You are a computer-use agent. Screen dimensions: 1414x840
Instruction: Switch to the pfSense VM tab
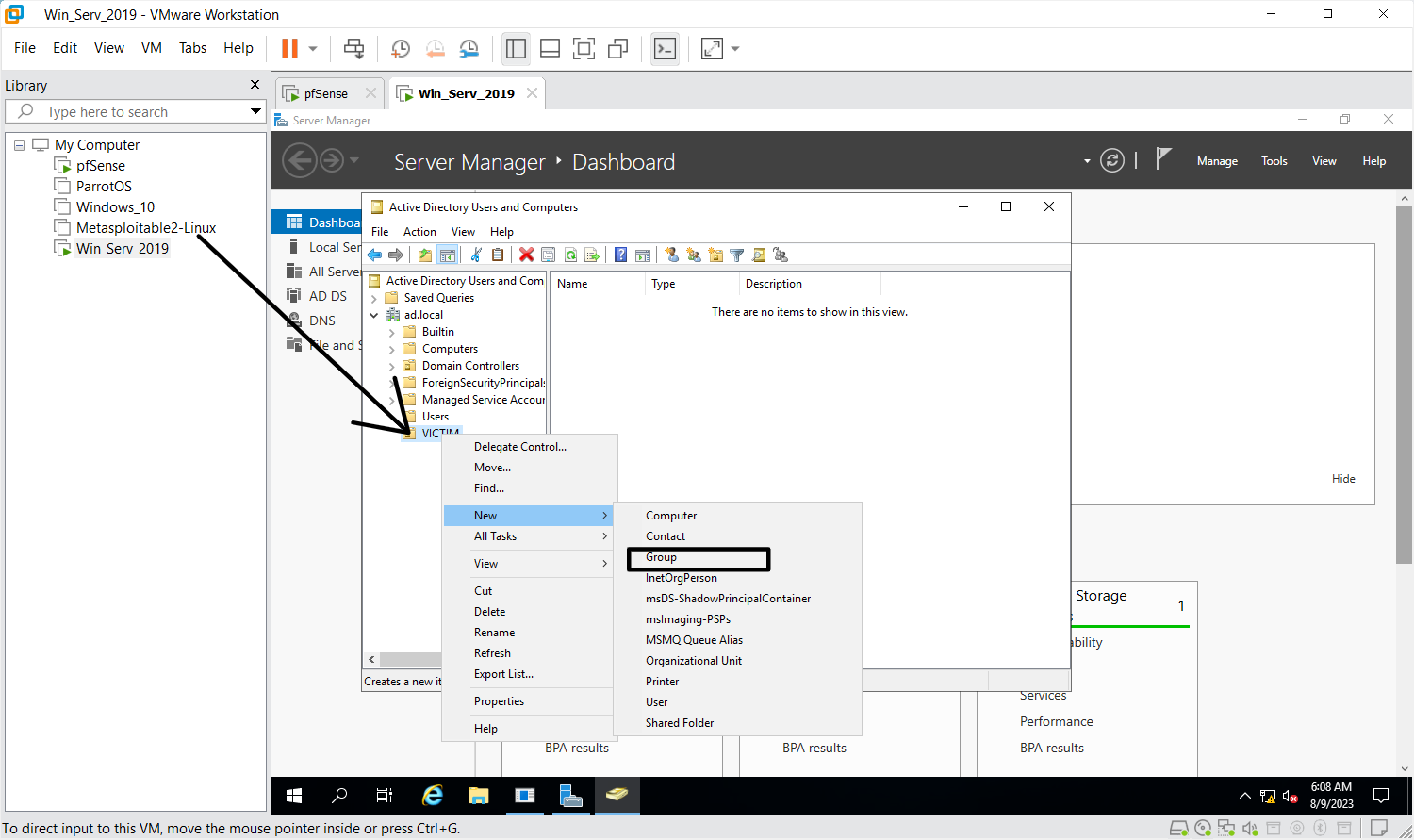coord(326,93)
